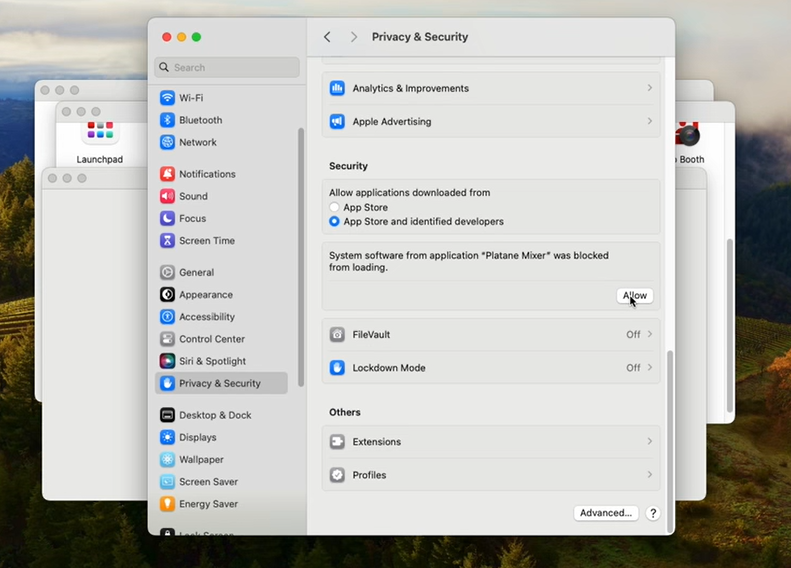This screenshot has height=568, width=791.
Task: Click the Screen Time label
Action: pos(207,241)
